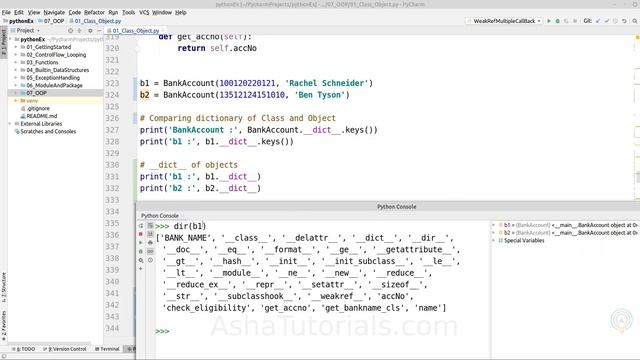The height and width of the screenshot is (360, 640).
Task: Toggle scroll-to-end icon in console toolbar
Action: [150, 234]
